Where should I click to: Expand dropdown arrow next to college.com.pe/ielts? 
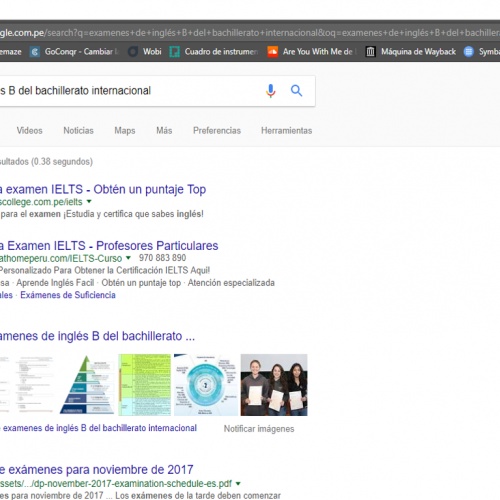tap(89, 201)
